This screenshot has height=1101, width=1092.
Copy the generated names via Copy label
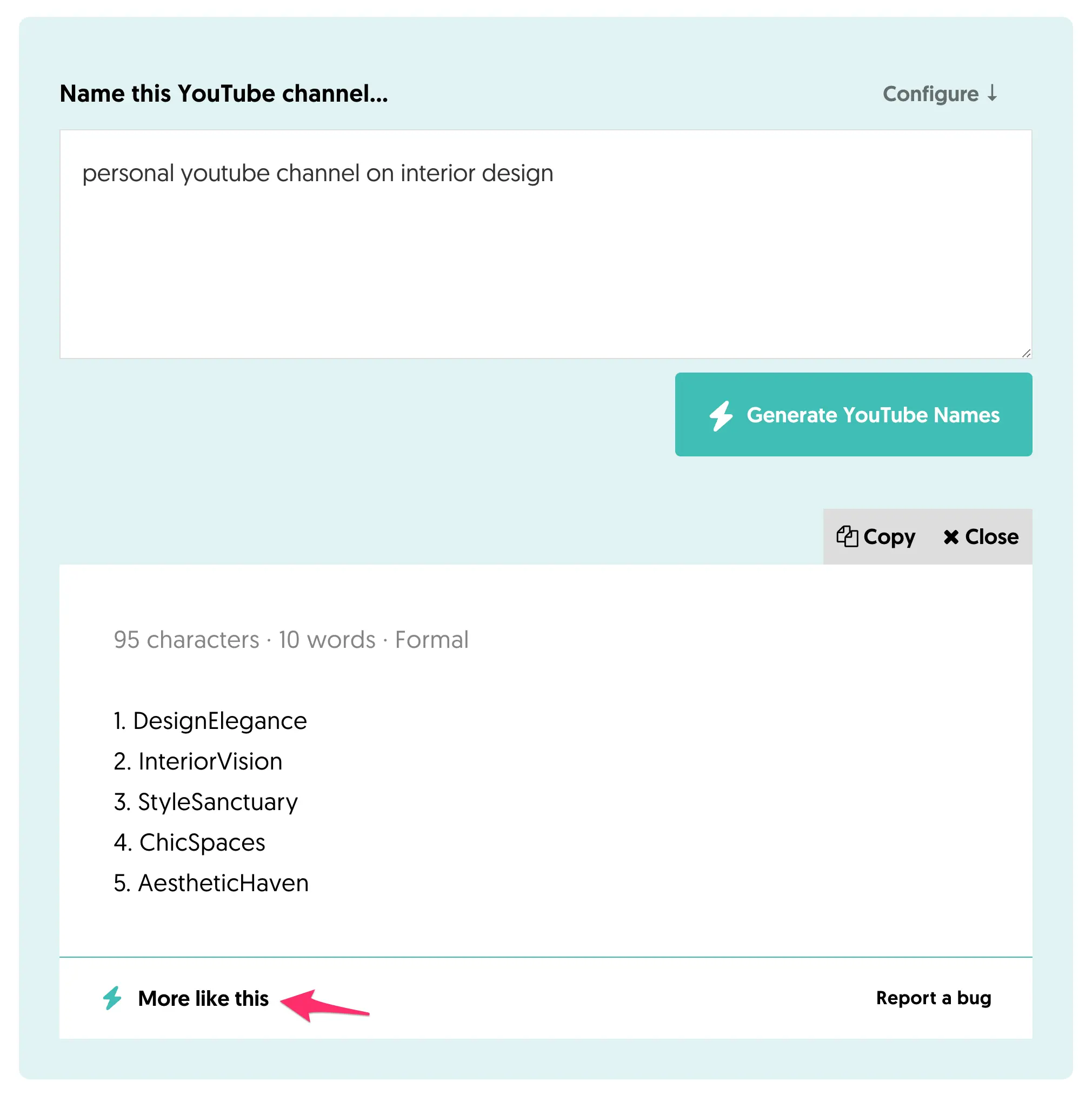click(x=889, y=537)
